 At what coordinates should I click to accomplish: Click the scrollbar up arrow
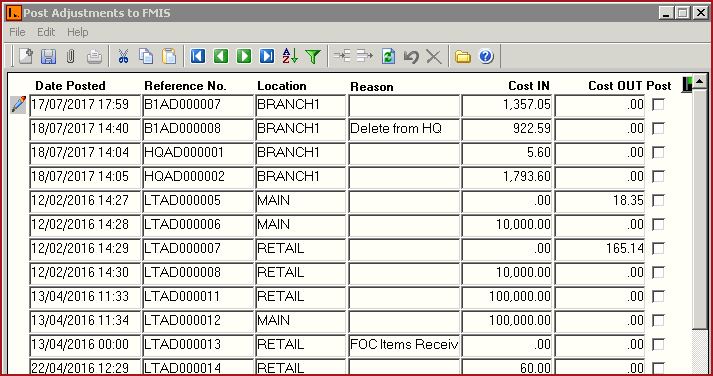[699, 81]
